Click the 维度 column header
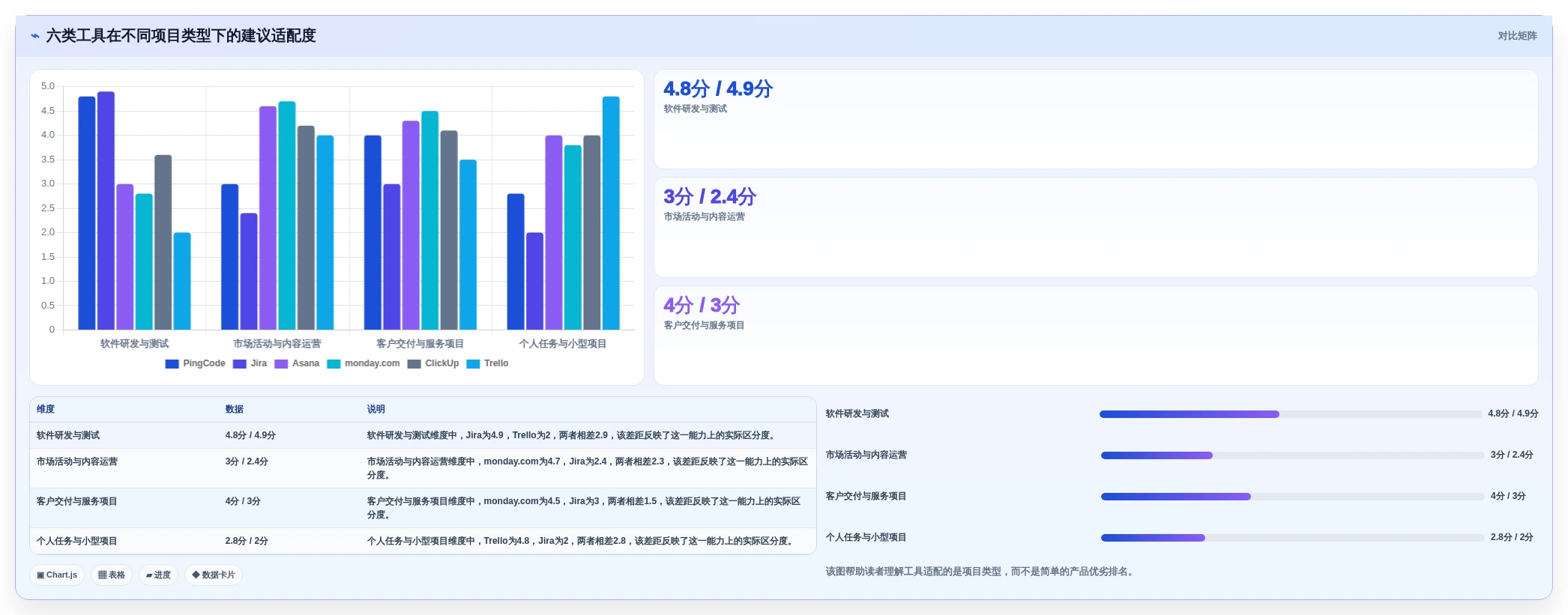Viewport: 1568px width, 615px height. [46, 410]
